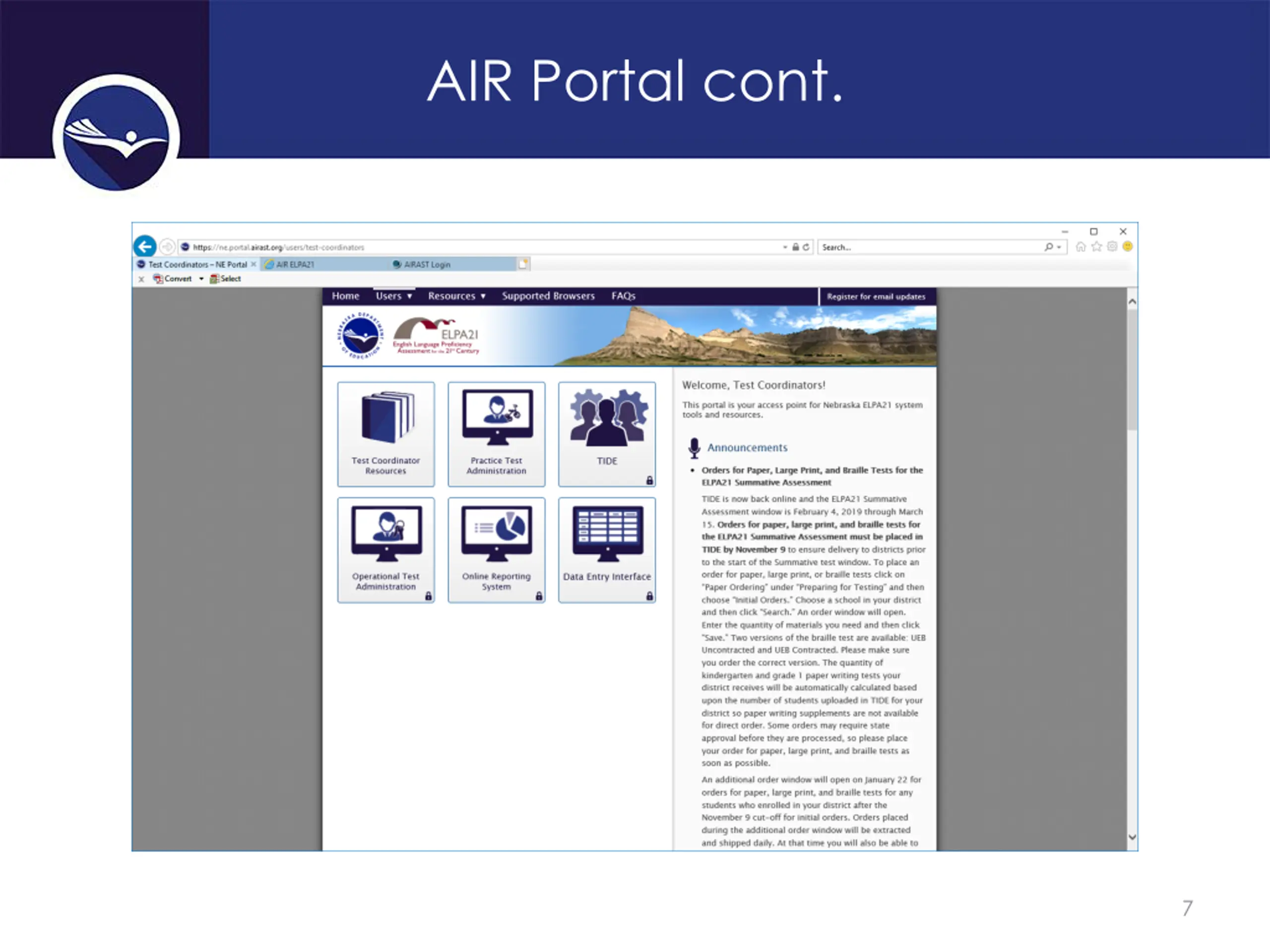Viewport: 1270px width, 952px height.
Task: Expand the Convert dropdown arrow
Action: point(201,279)
